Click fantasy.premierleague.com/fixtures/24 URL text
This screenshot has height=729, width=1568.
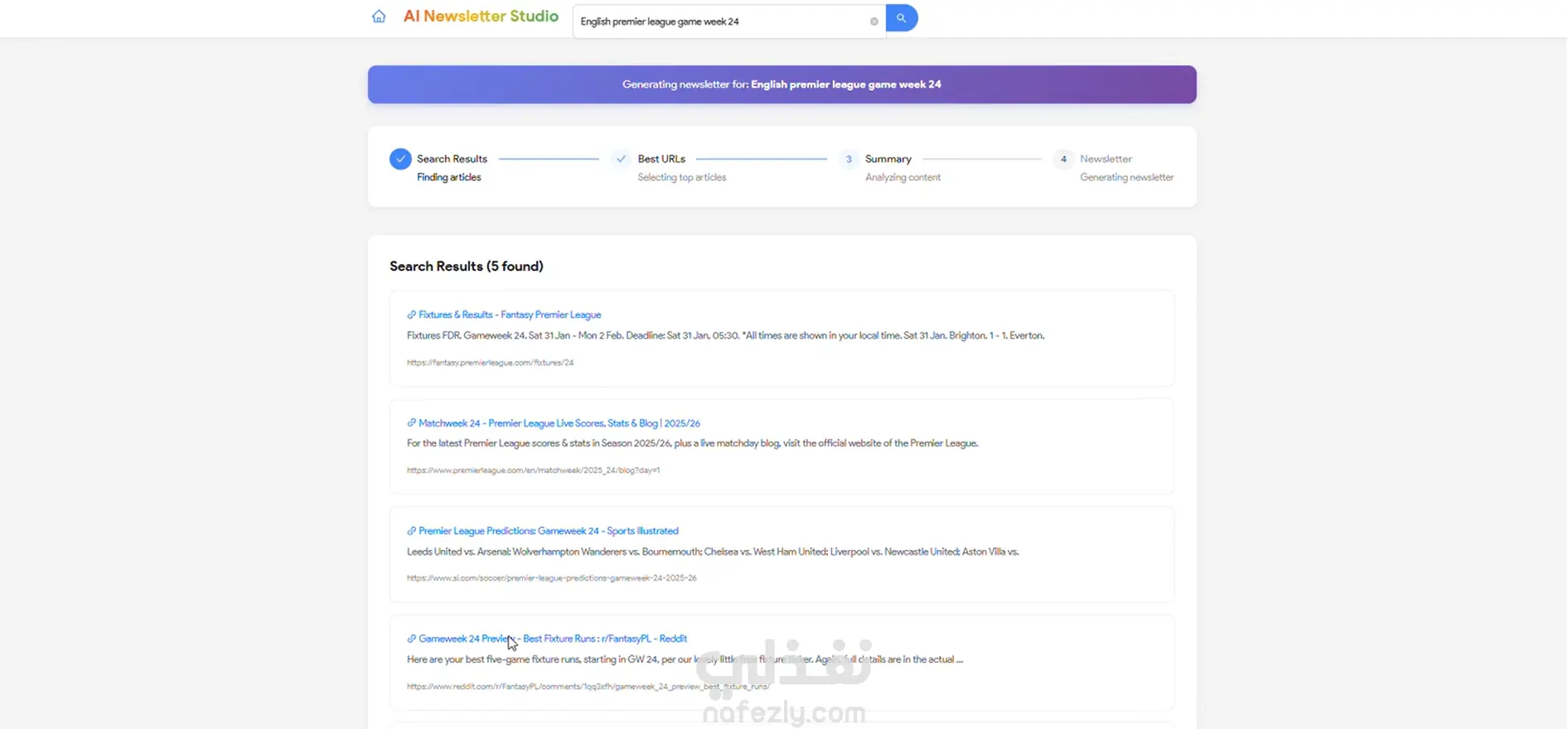pyautogui.click(x=490, y=363)
